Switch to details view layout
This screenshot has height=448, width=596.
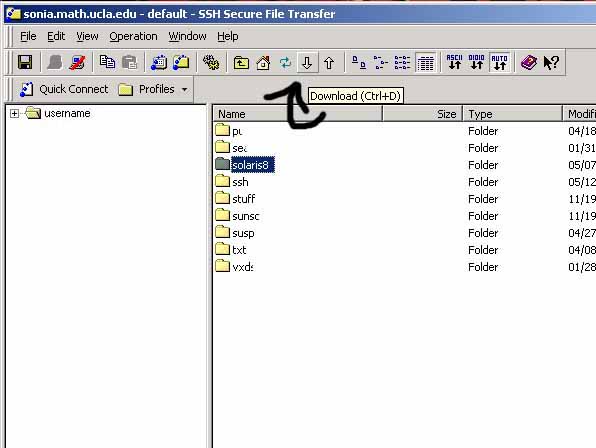tap(425, 62)
